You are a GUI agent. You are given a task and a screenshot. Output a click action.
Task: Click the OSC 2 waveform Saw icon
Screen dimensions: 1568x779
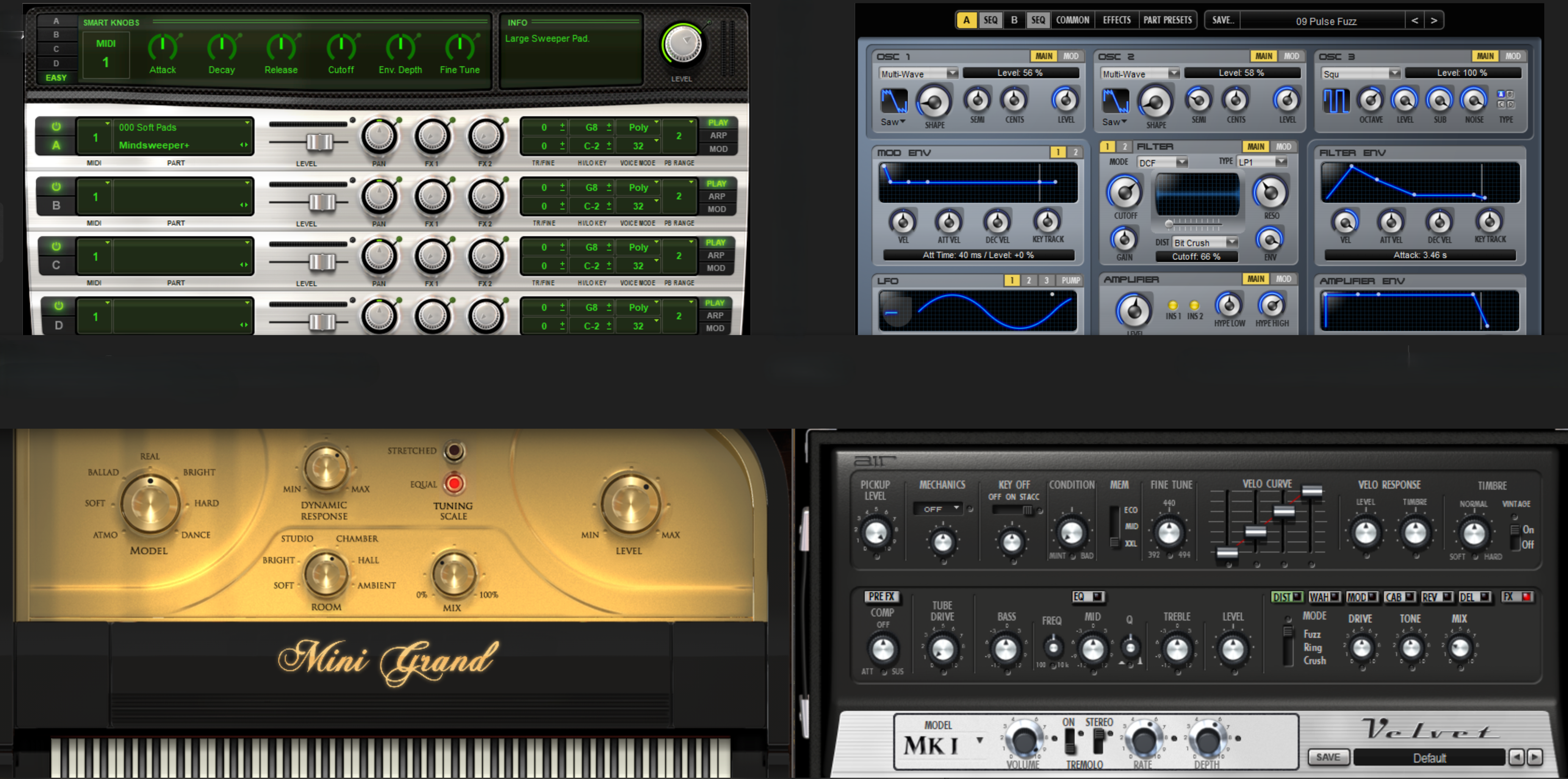(x=1116, y=100)
